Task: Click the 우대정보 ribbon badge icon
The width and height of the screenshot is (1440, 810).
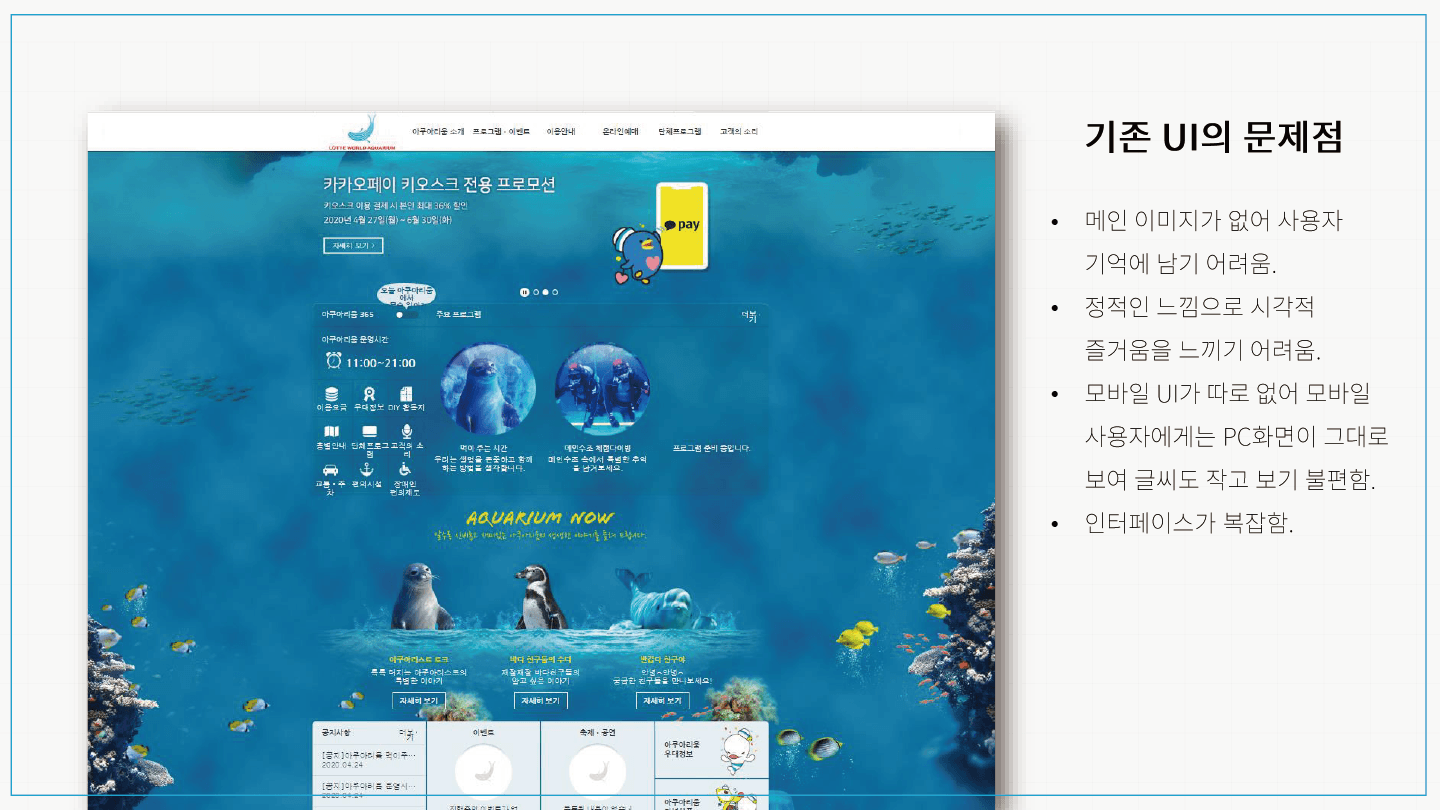Action: (x=369, y=394)
